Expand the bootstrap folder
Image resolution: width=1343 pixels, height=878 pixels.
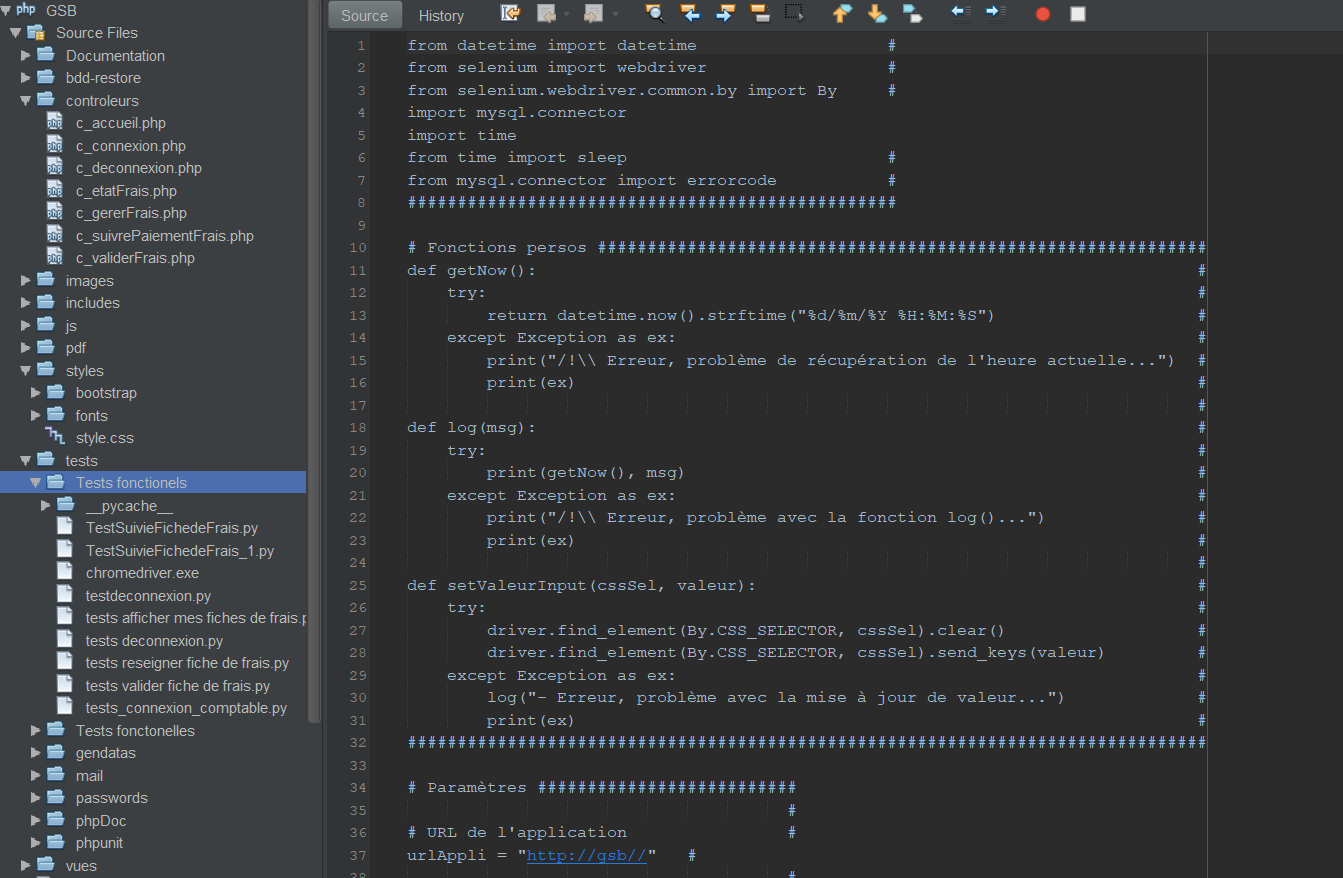point(35,392)
